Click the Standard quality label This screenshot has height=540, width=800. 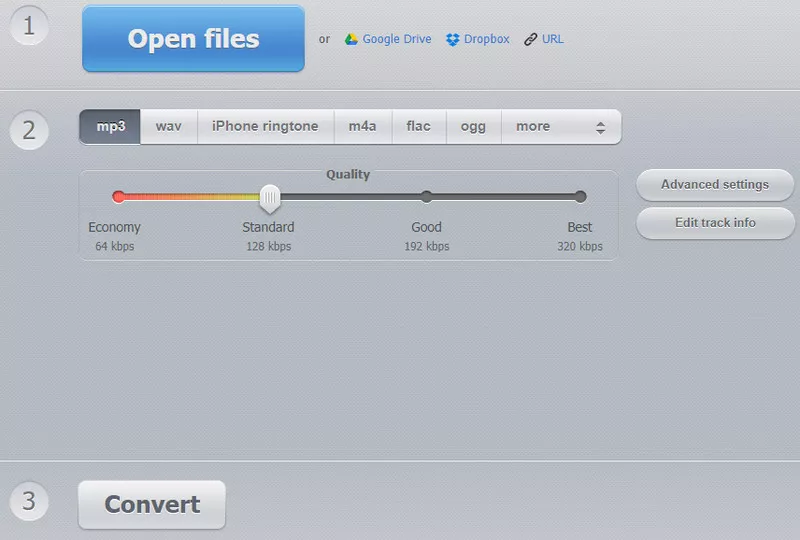click(268, 227)
